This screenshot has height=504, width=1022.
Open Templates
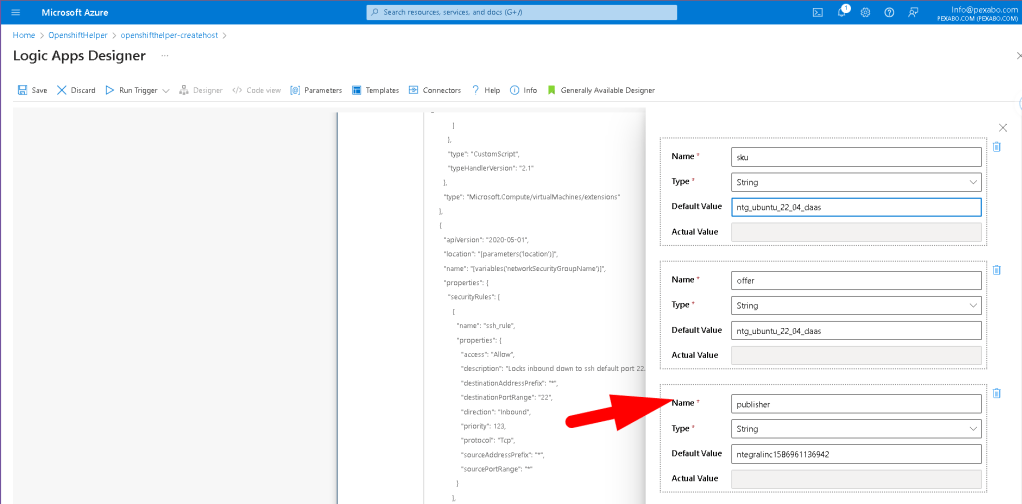pos(375,90)
